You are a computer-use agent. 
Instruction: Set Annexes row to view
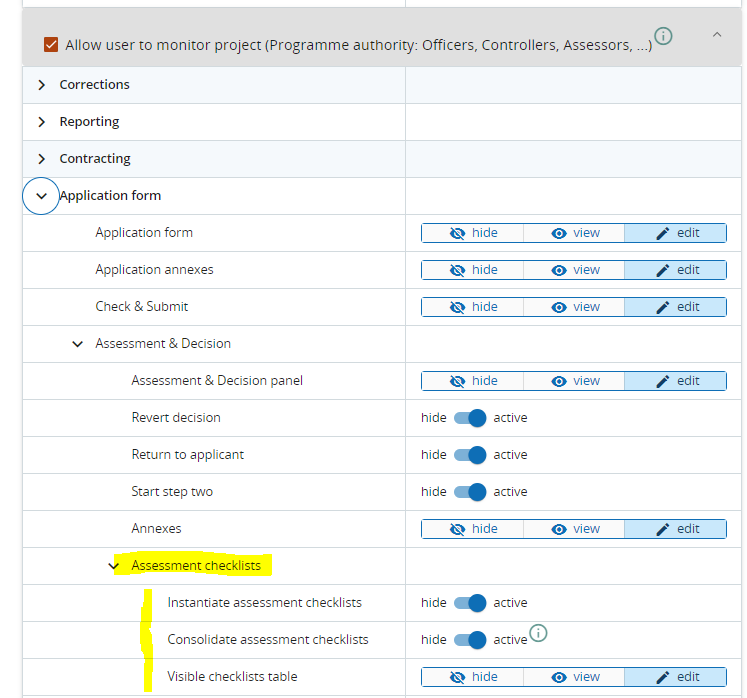(574, 529)
